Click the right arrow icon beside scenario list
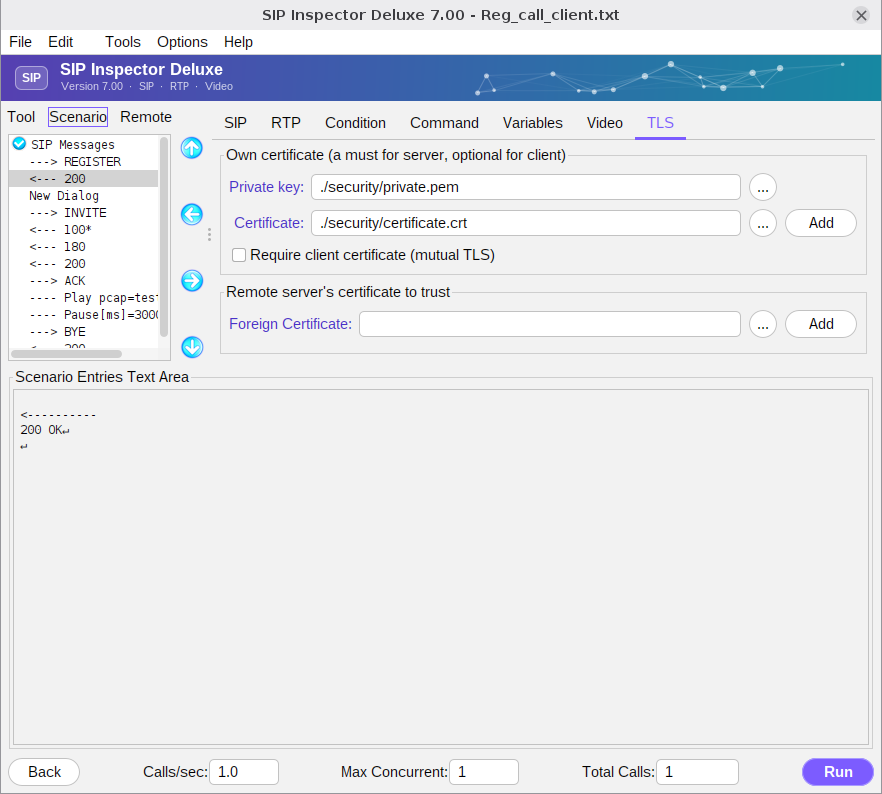The height and width of the screenshot is (794, 882). point(192,281)
